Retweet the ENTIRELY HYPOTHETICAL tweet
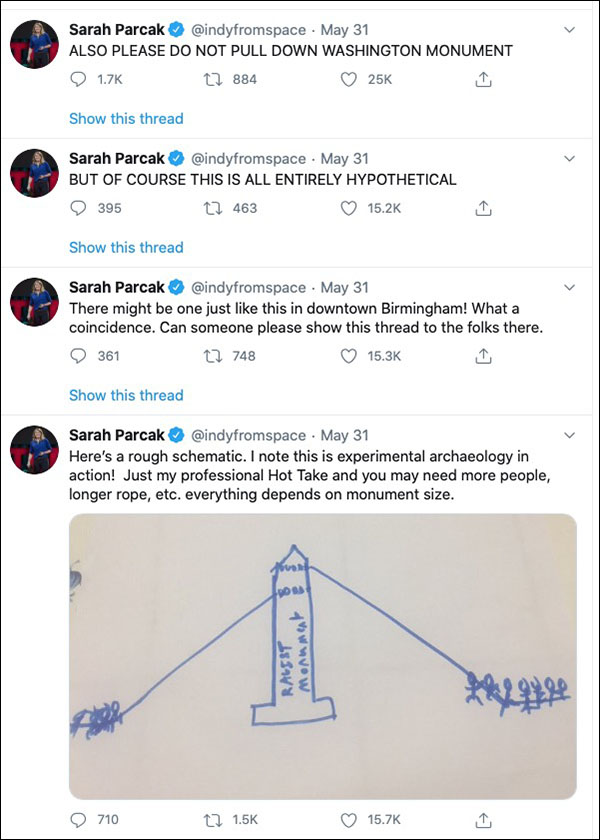The width and height of the screenshot is (600, 840). (213, 209)
